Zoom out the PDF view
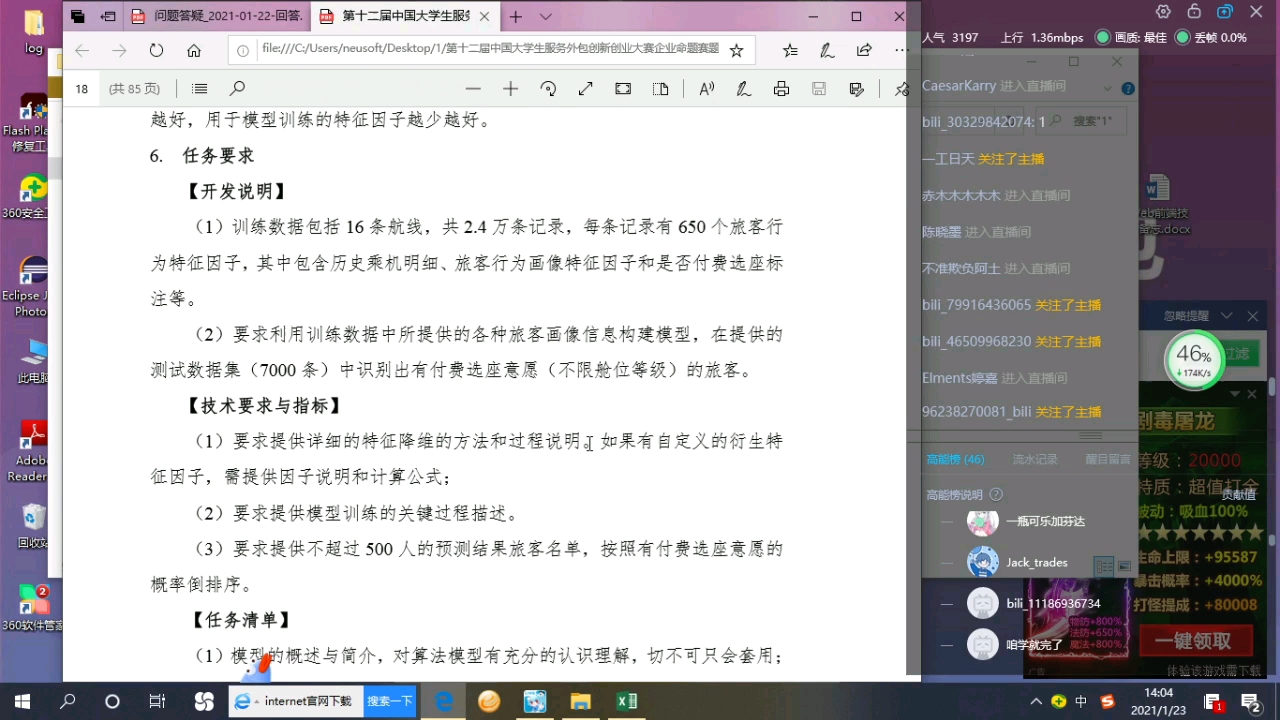 [x=473, y=89]
